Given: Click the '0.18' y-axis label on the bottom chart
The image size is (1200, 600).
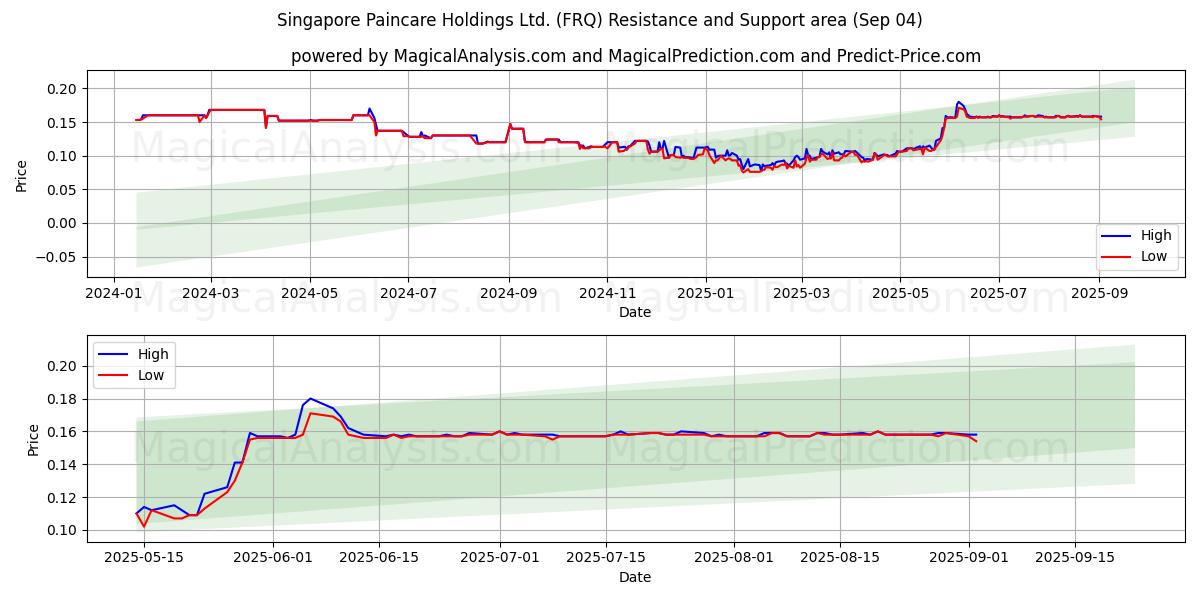Looking at the screenshot, I should click(x=63, y=399).
